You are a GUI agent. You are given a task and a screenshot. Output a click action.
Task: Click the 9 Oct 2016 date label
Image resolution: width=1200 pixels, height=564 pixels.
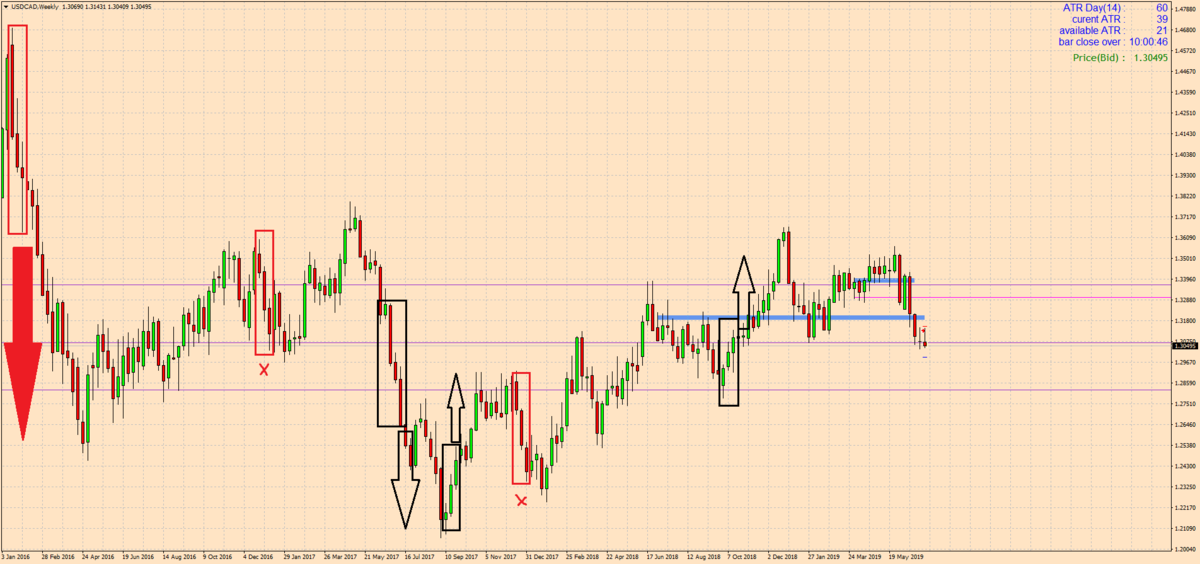click(217, 556)
